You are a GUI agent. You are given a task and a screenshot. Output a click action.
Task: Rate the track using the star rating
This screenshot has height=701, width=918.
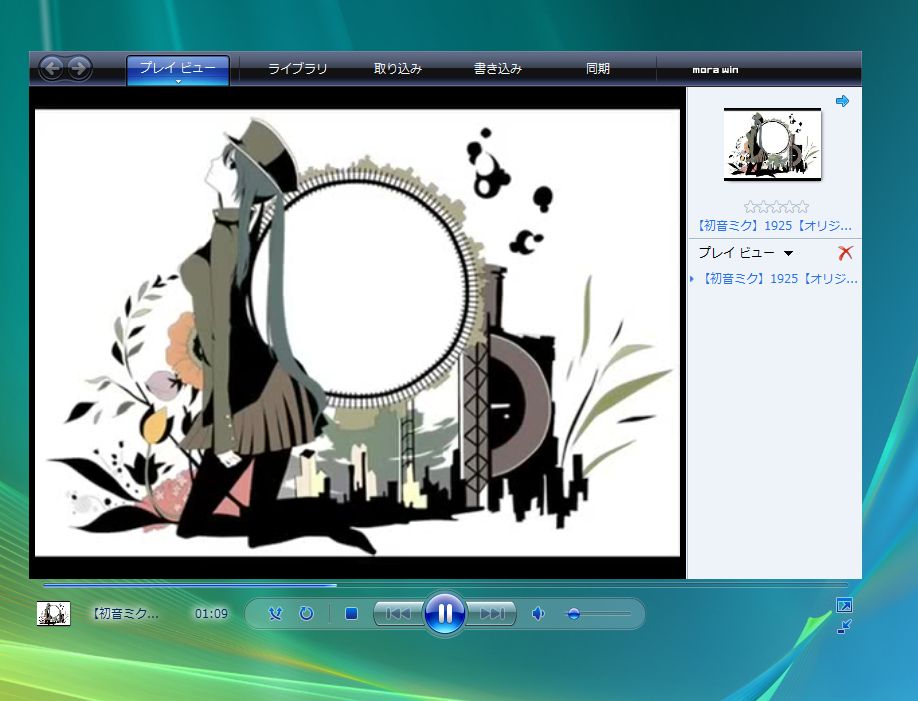coord(776,206)
